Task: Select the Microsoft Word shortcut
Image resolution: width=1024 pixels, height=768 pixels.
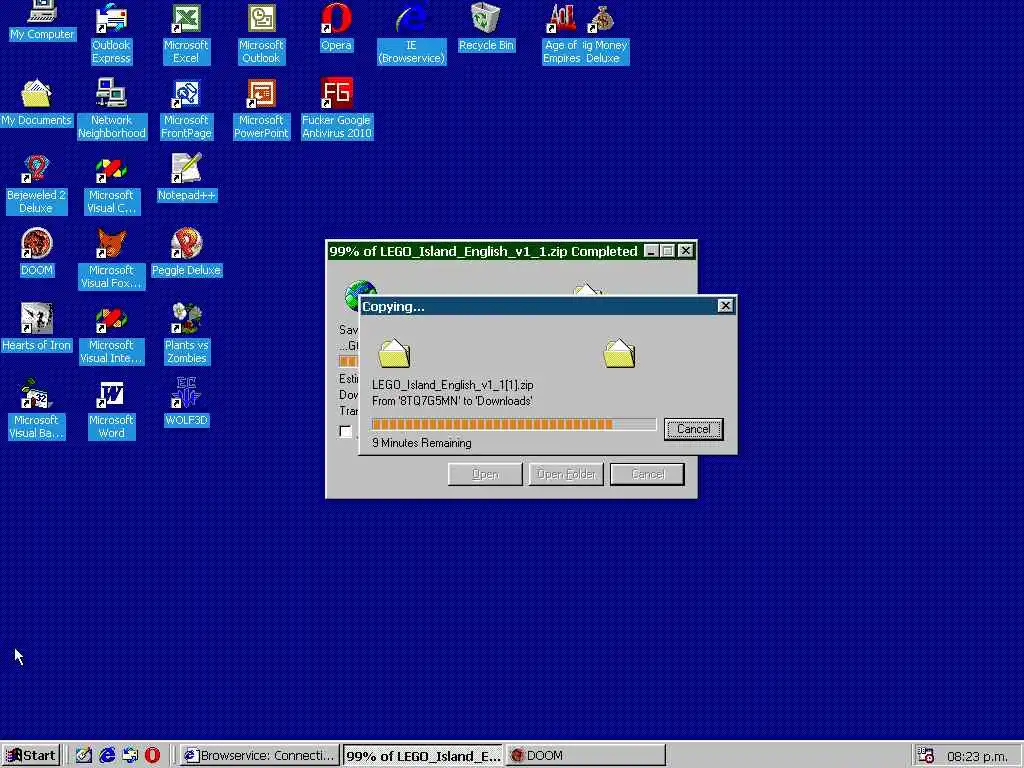Action: (111, 409)
